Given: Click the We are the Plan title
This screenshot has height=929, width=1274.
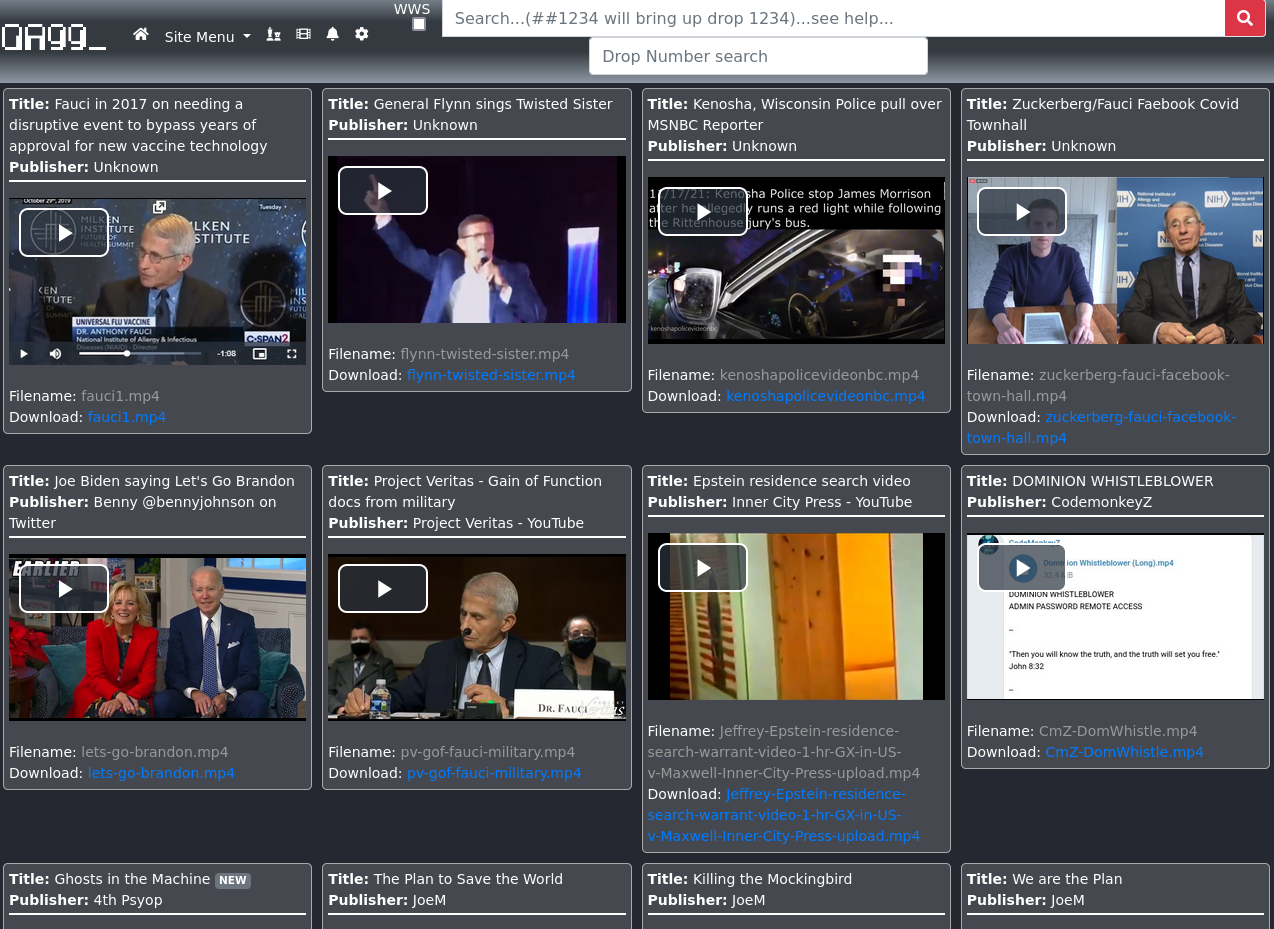Looking at the screenshot, I should point(1067,879).
